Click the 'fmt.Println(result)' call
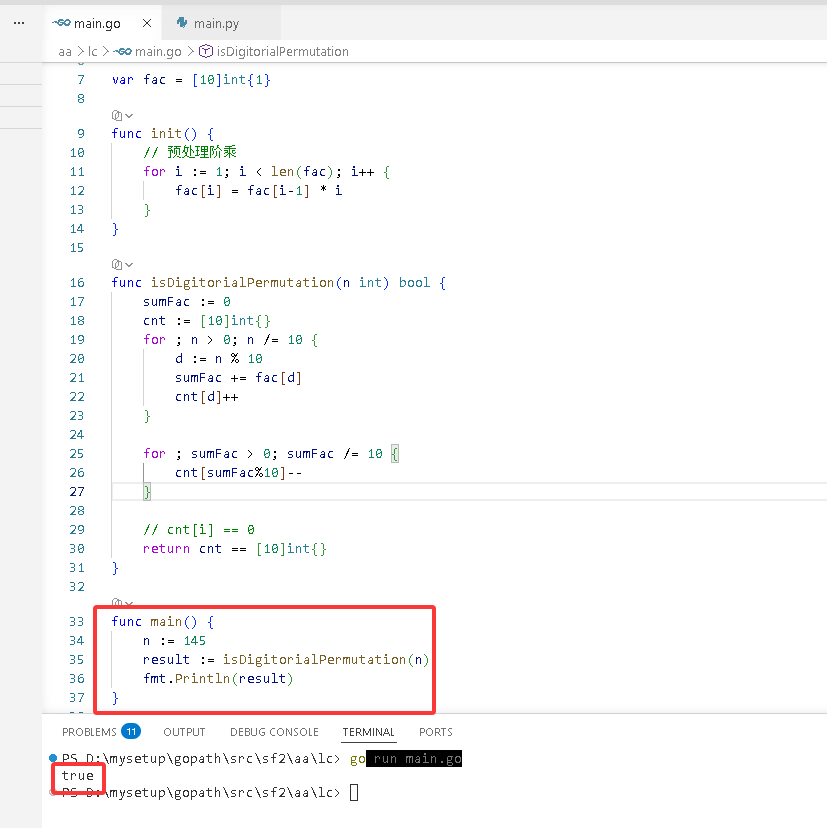827x828 pixels. coord(218,679)
